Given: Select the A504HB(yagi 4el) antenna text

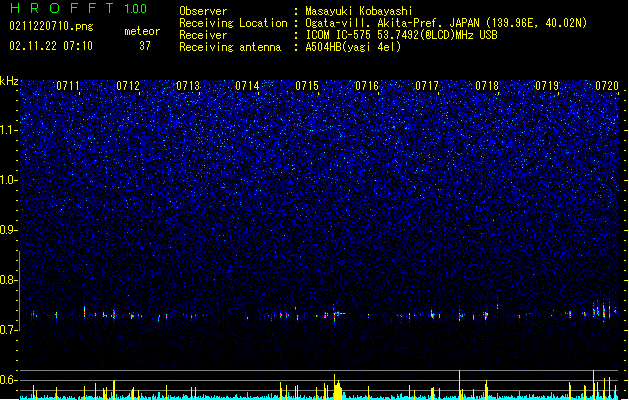Looking at the screenshot, I should click(x=353, y=47).
